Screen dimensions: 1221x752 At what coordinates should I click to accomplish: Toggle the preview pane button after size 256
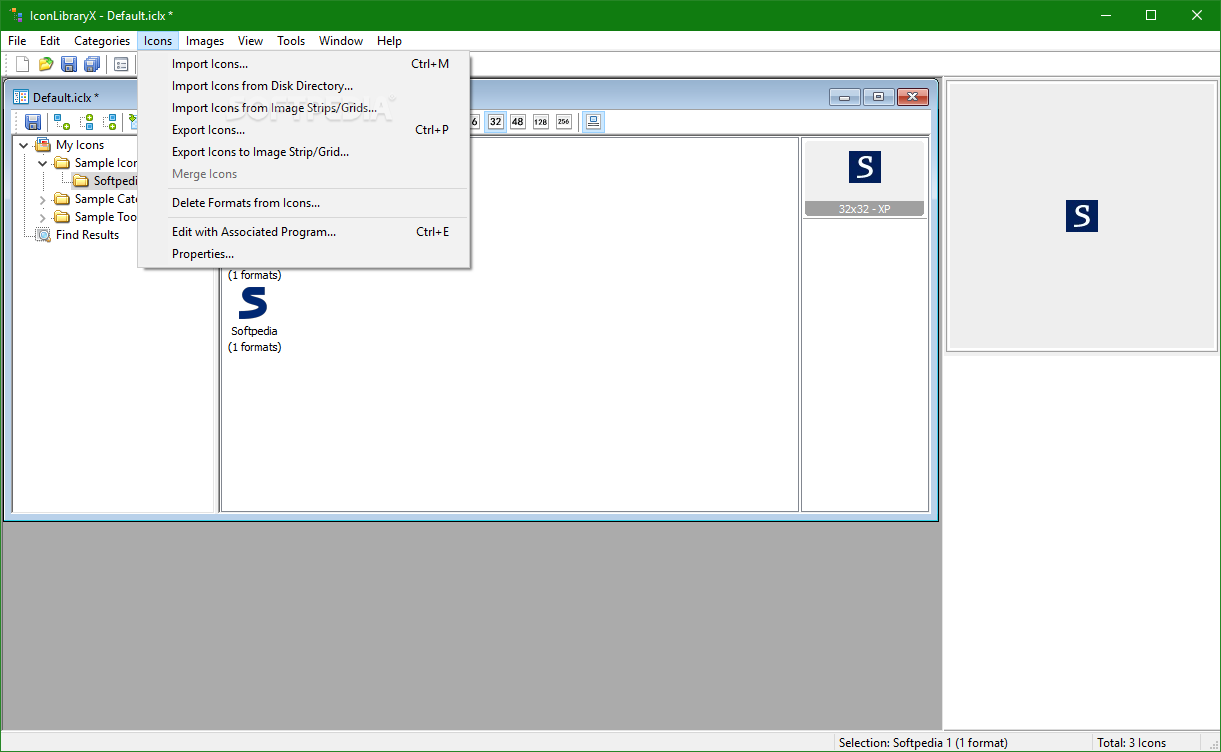click(x=593, y=122)
